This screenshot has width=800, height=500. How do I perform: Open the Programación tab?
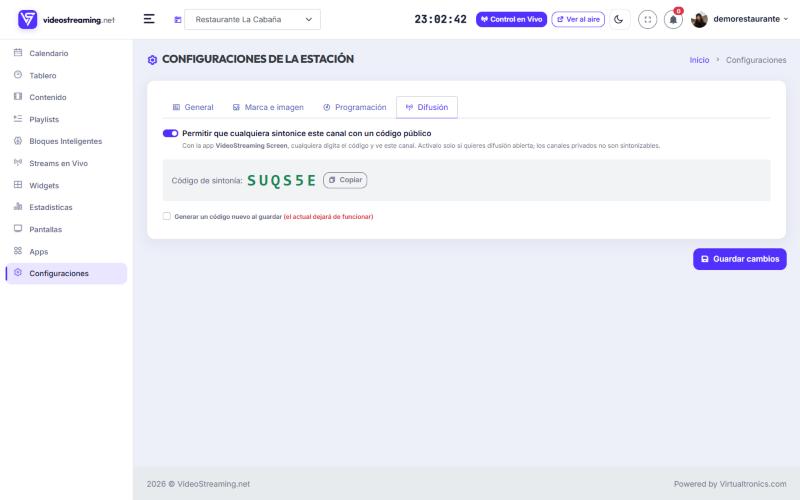coord(355,107)
